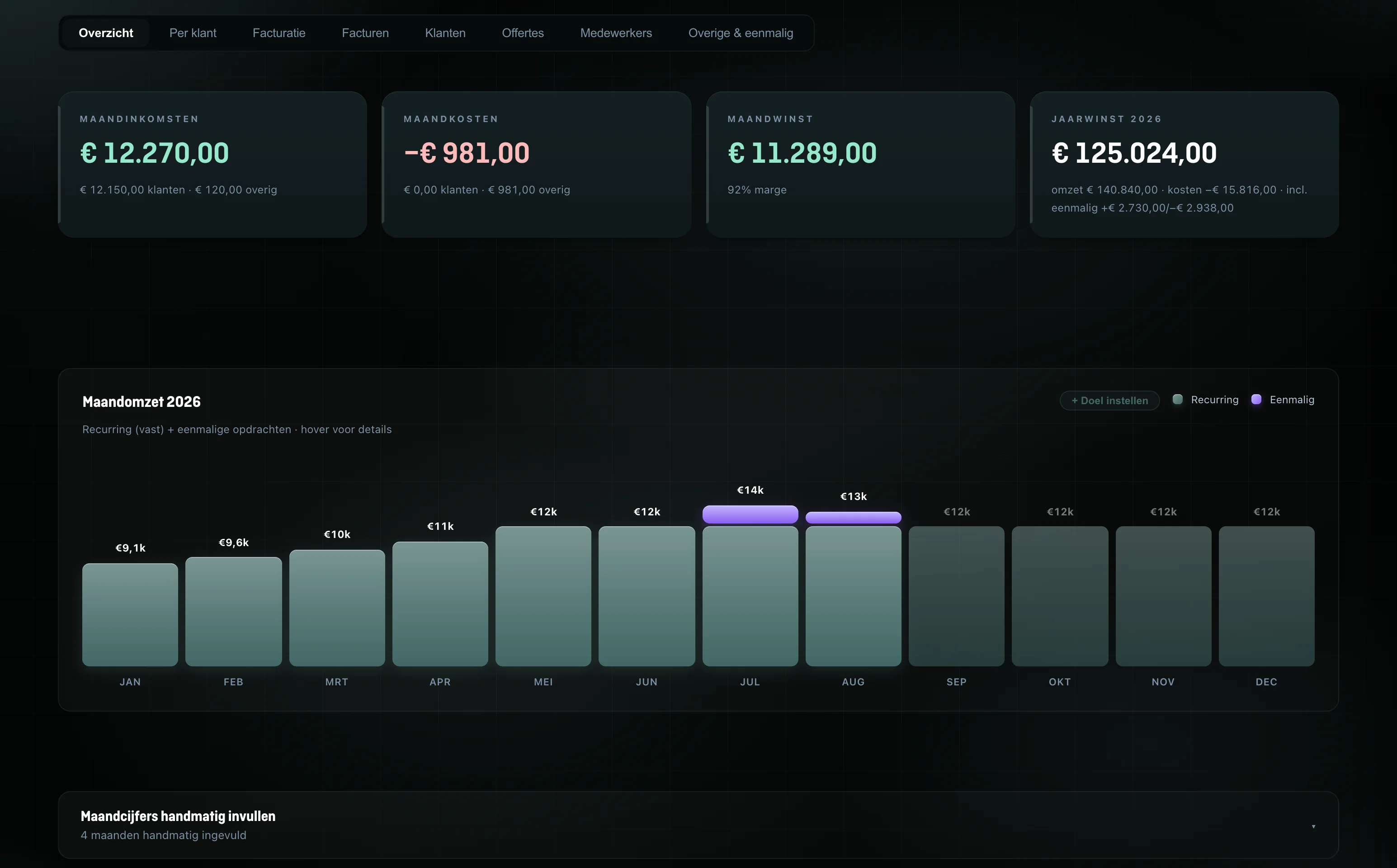The width and height of the screenshot is (1397, 868).
Task: Click the purple Eenmalig segment for JUL
Action: pos(750,514)
